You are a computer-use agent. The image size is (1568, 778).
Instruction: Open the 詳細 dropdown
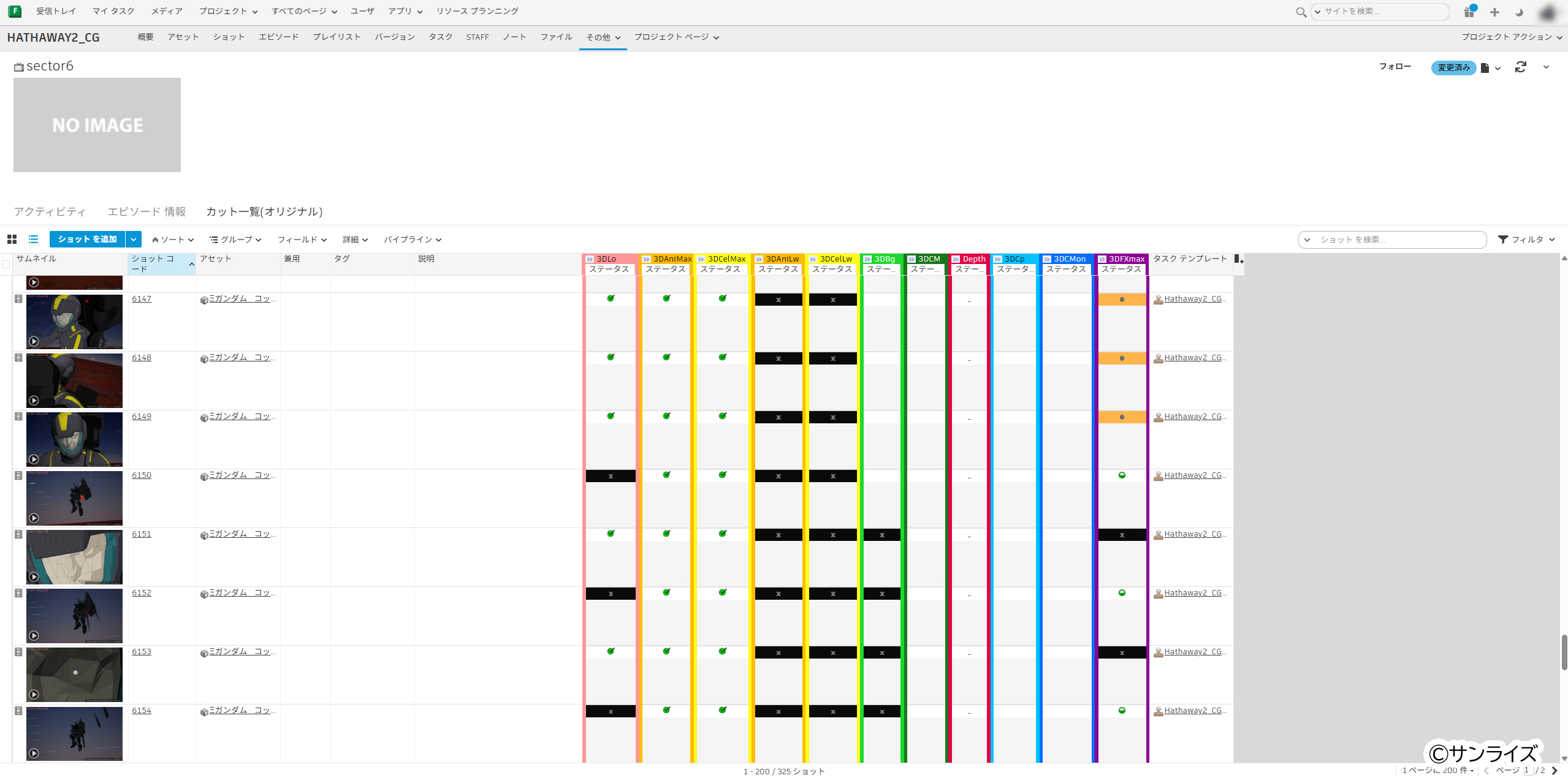355,240
